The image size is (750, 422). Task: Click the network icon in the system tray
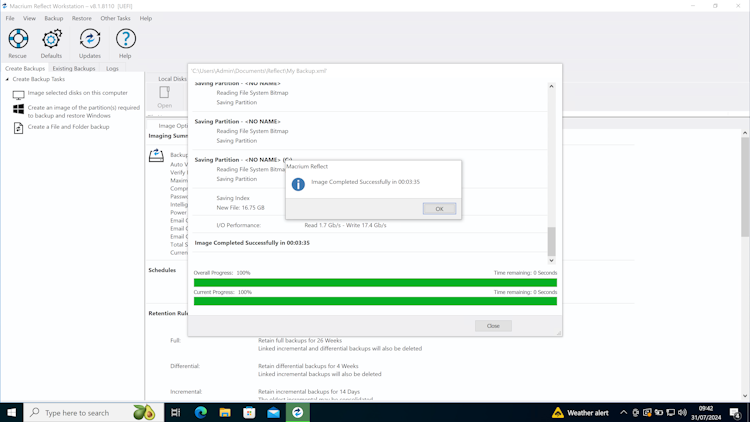pos(671,412)
